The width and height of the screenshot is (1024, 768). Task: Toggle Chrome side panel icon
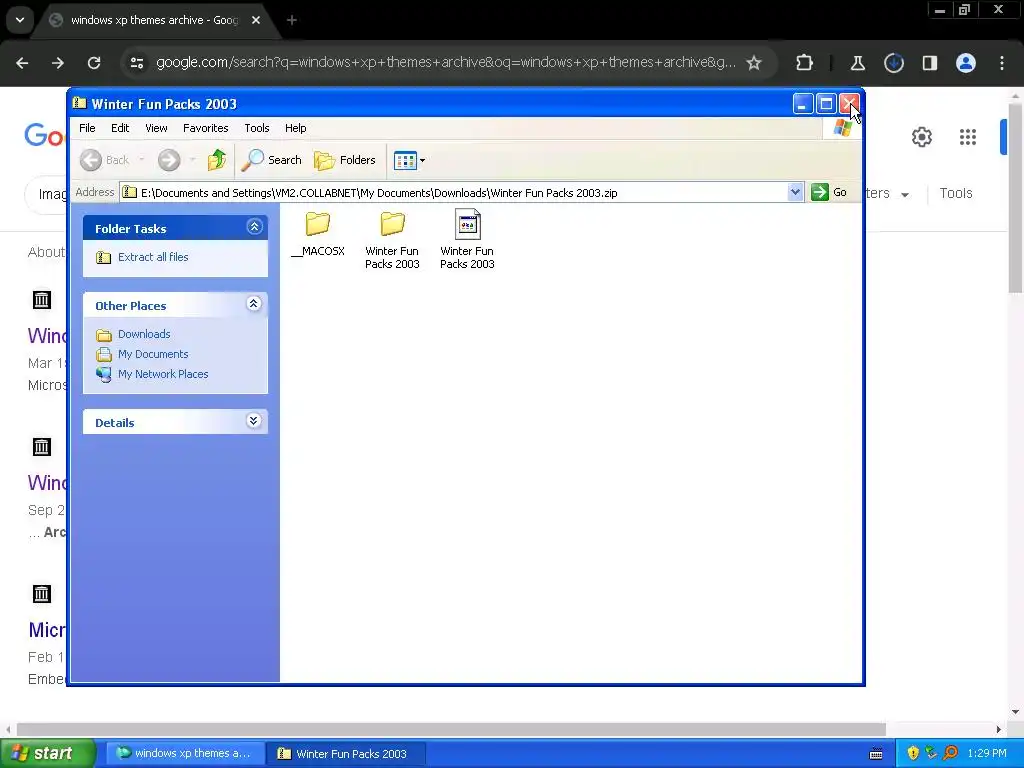929,63
